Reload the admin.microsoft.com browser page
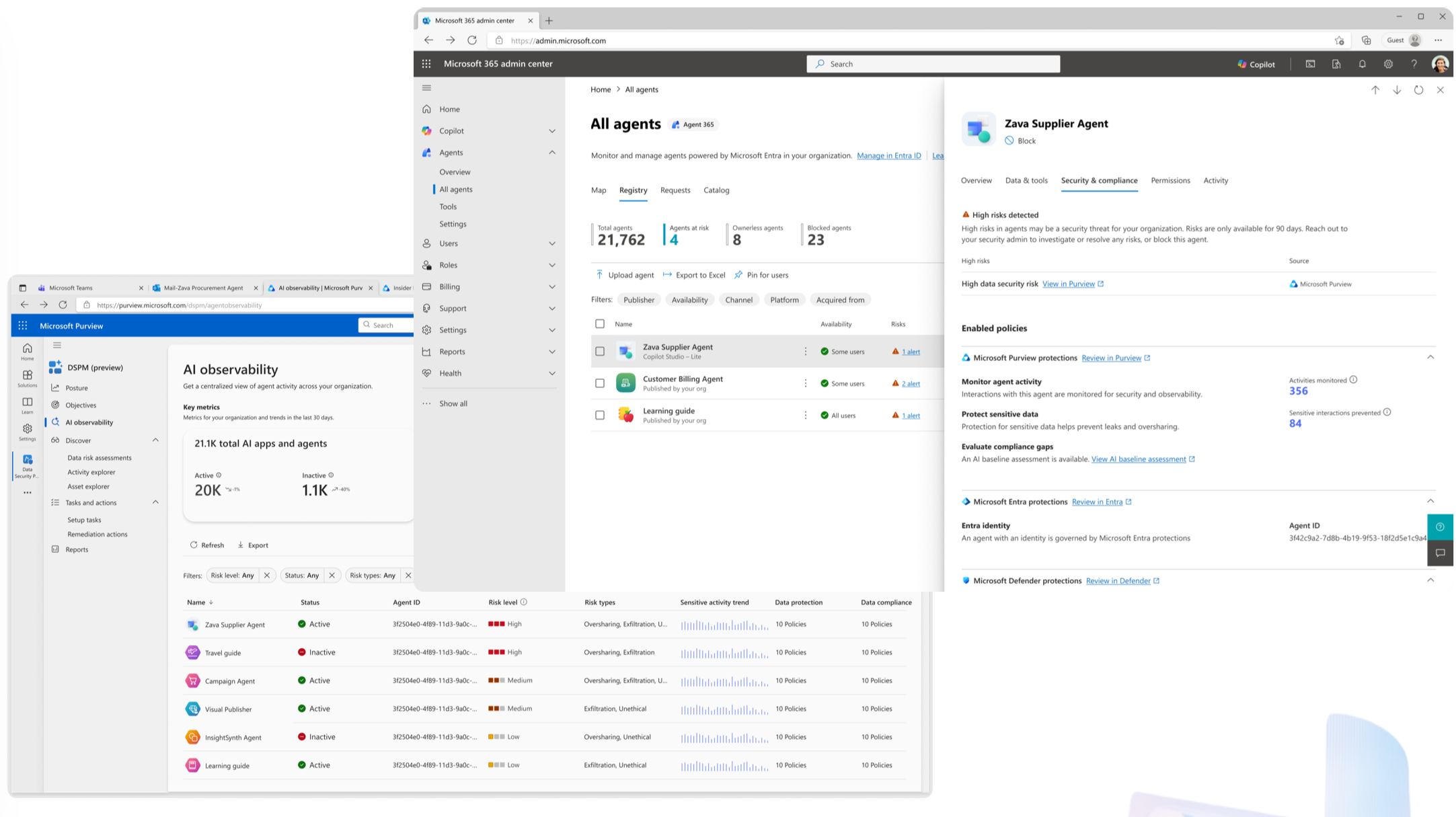Image resolution: width=1456 pixels, height=817 pixels. [472, 40]
